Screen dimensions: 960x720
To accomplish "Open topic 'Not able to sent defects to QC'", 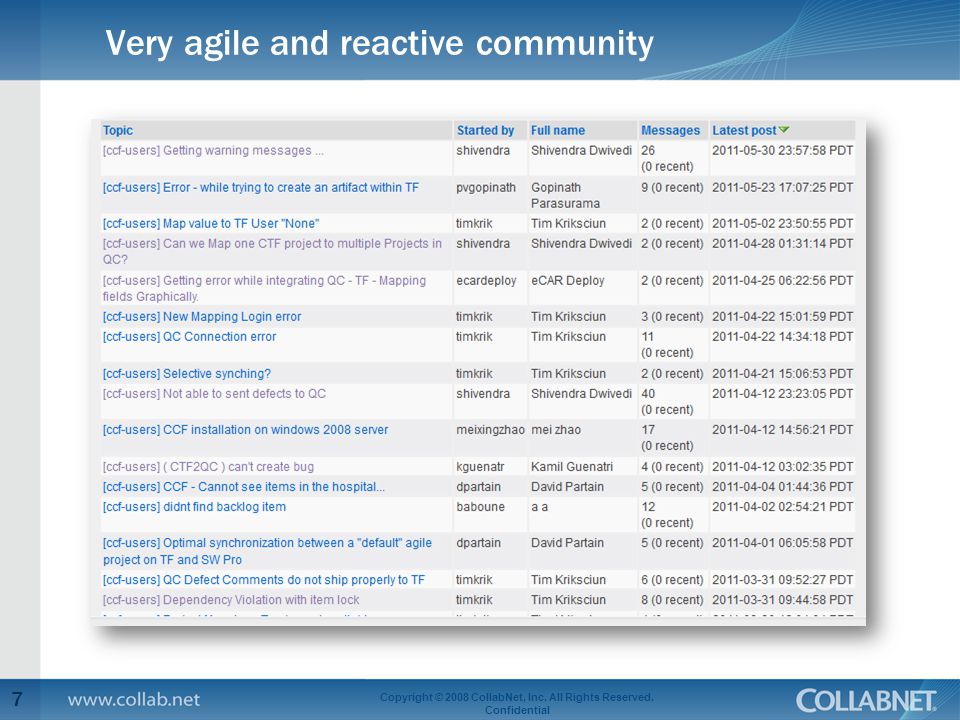I will (x=214, y=394).
